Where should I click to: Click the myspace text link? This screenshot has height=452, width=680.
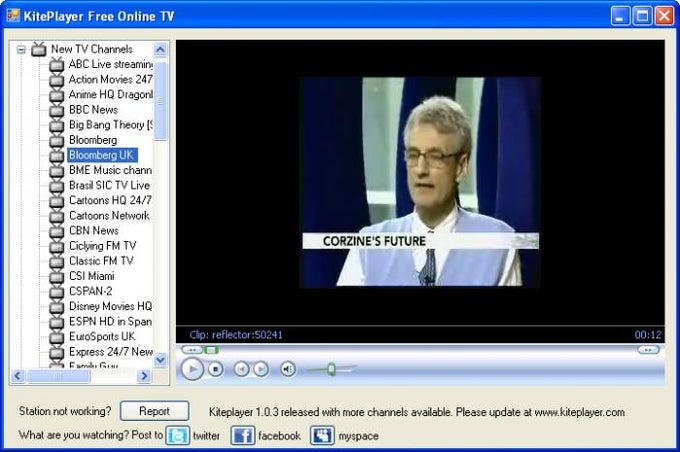click(359, 436)
